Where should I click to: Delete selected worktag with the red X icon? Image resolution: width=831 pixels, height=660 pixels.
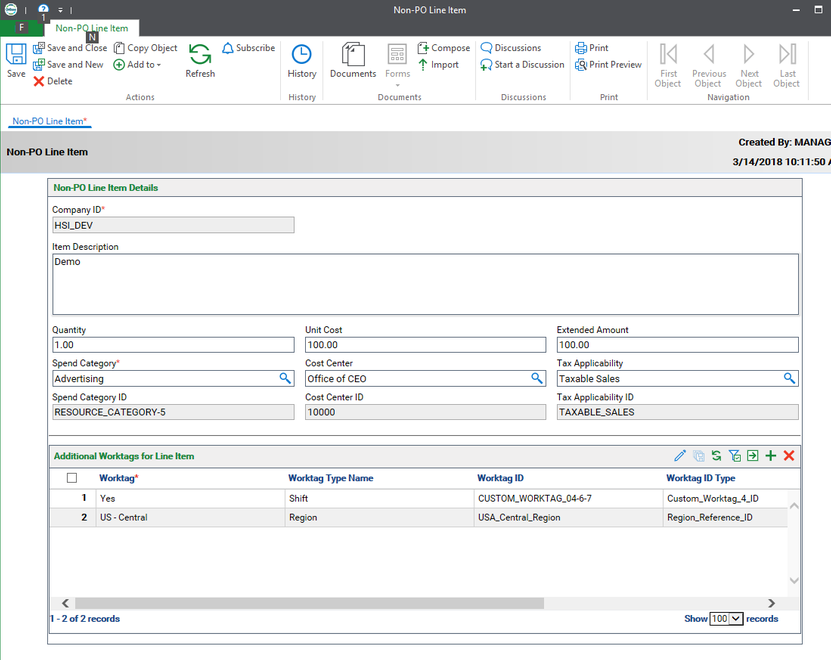(789, 455)
